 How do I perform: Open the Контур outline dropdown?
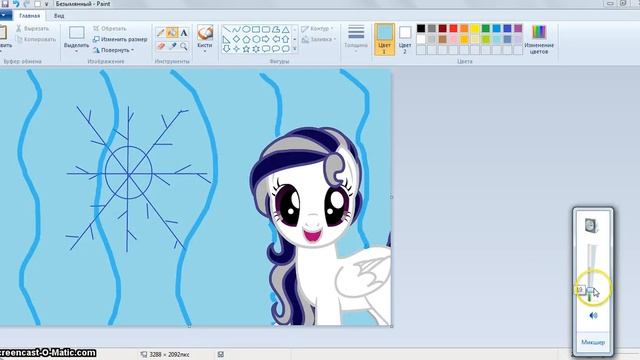point(318,29)
